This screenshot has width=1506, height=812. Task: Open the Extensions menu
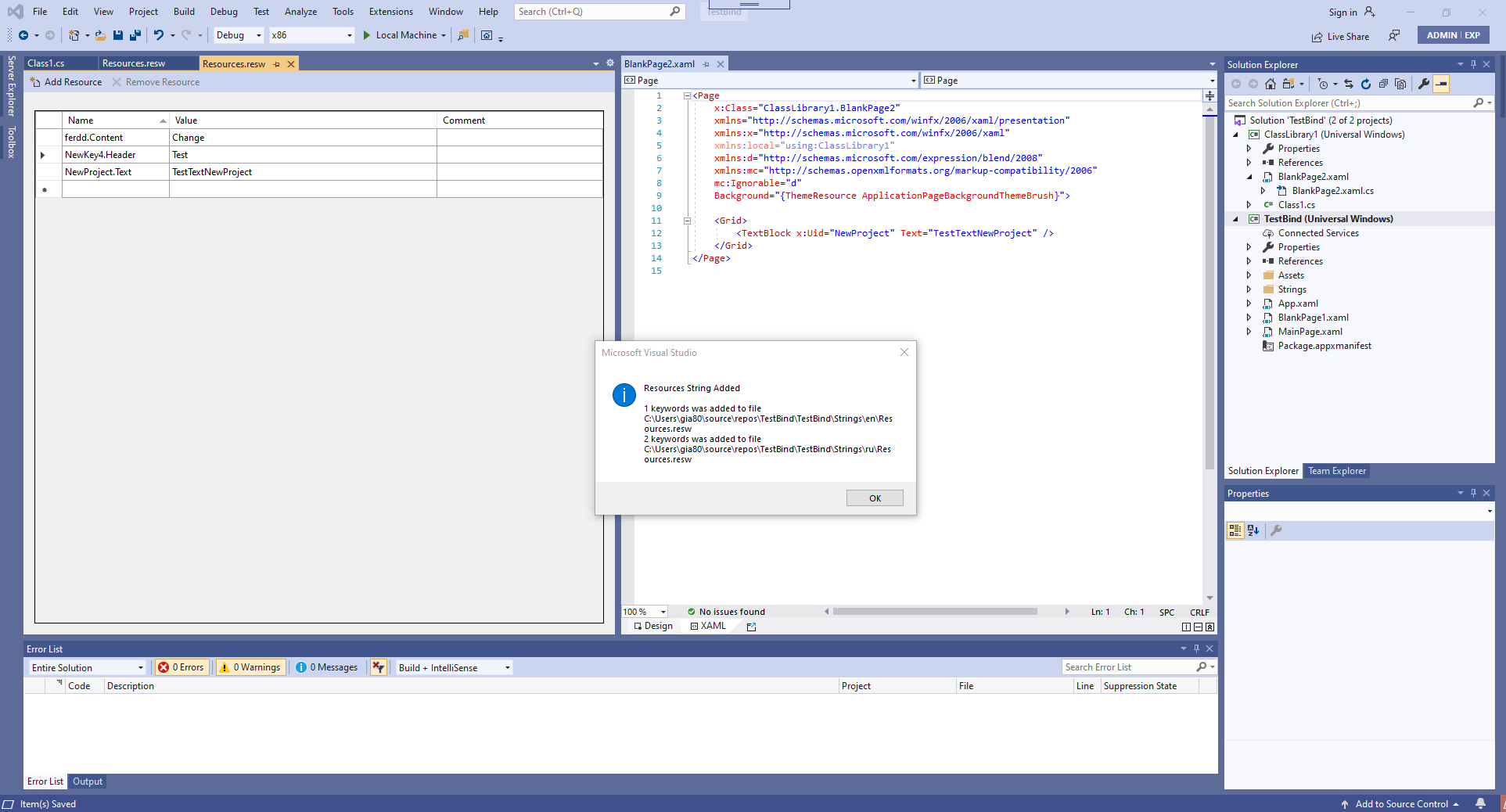(391, 12)
